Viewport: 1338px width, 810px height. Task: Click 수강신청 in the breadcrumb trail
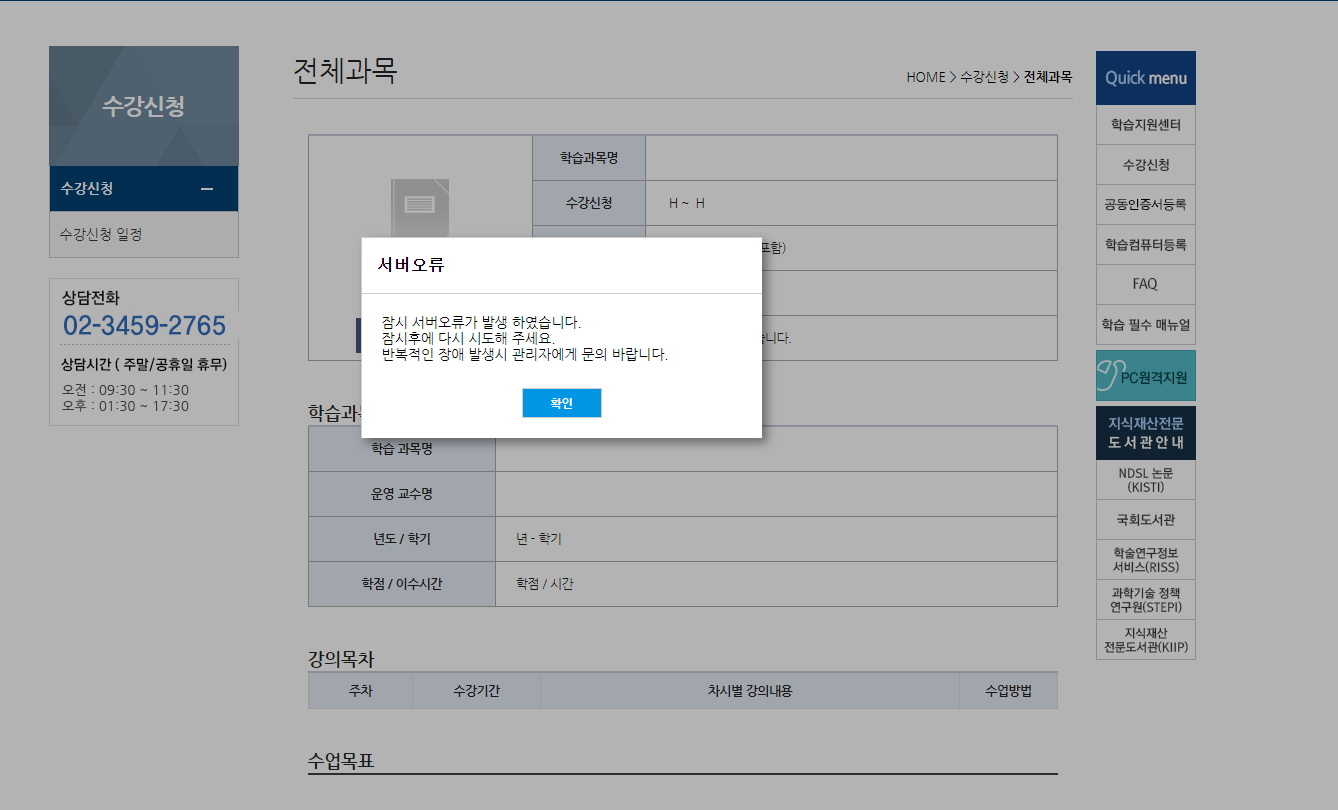tap(984, 76)
